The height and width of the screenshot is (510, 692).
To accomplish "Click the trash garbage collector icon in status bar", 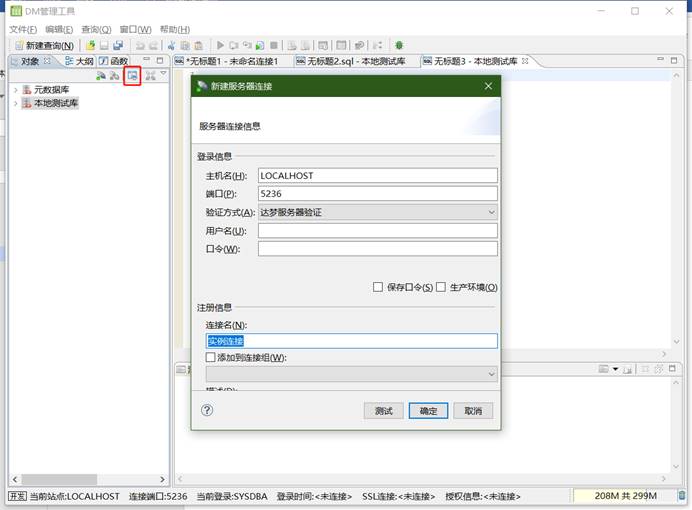I will [x=682, y=495].
